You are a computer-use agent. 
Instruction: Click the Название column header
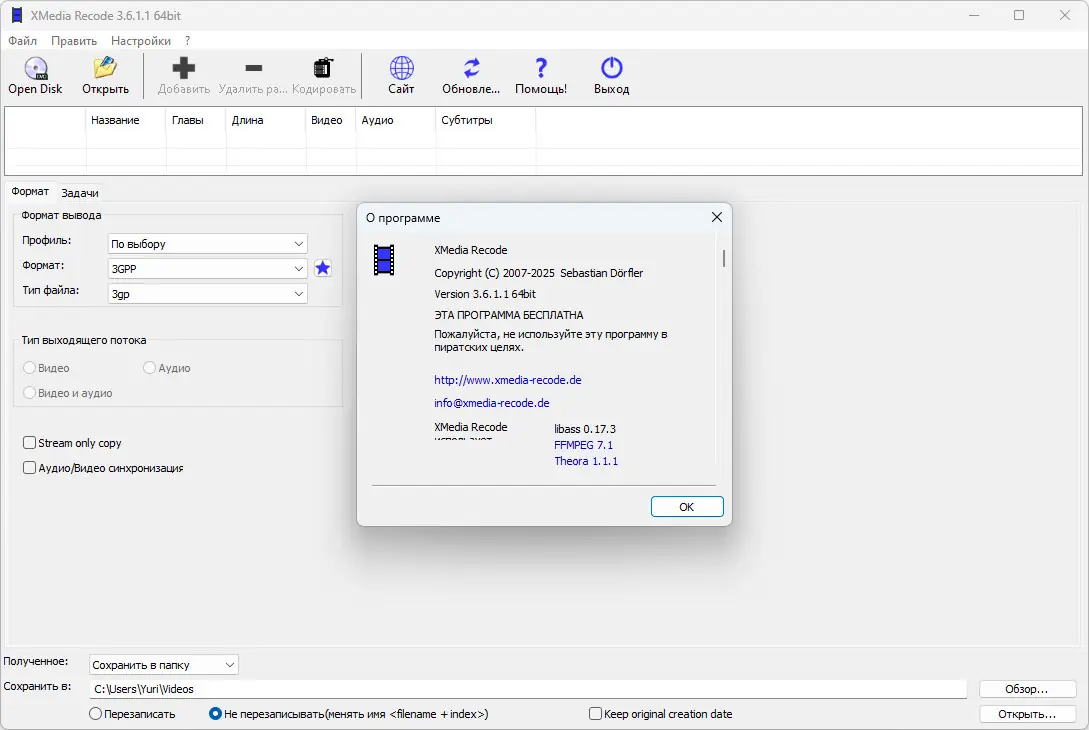coord(126,120)
